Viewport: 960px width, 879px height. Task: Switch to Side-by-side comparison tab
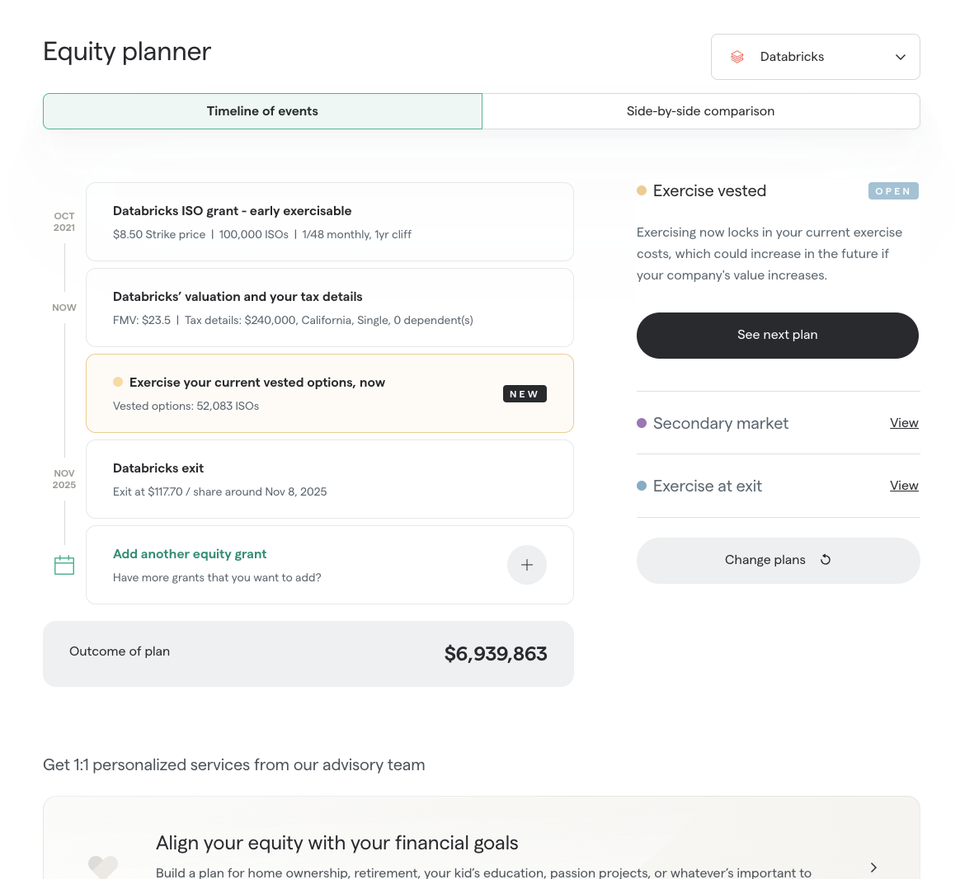tap(701, 111)
